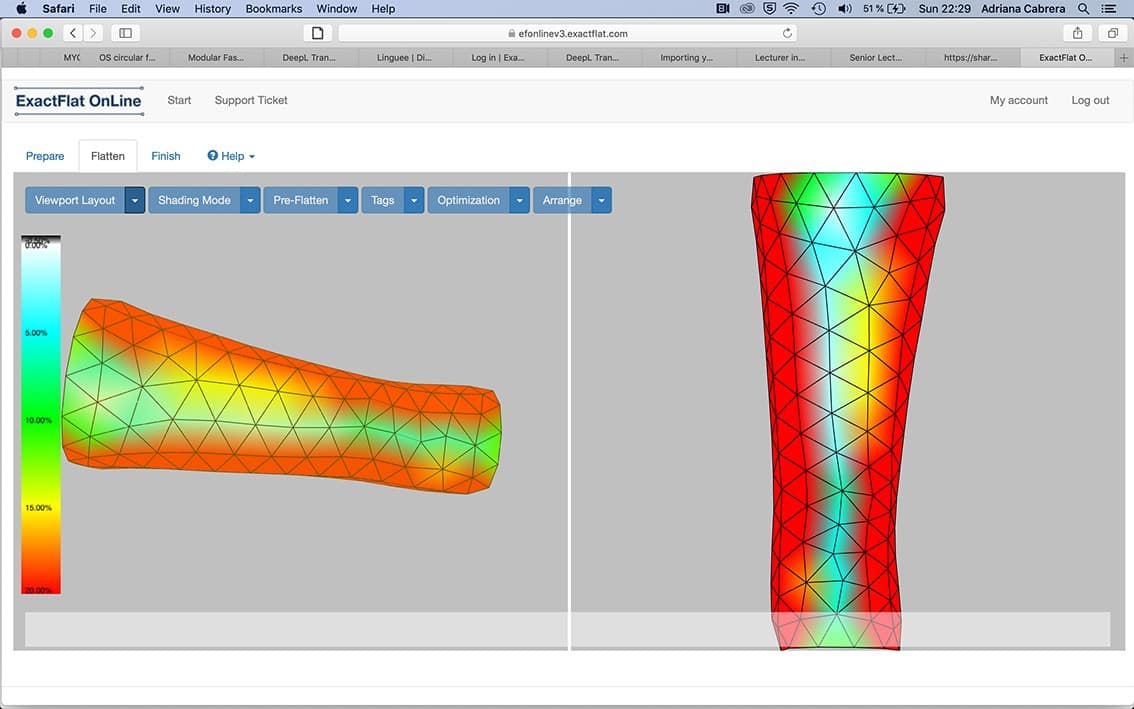Toggle the Safari sidebar button
Screen dimensions: 1134x709
click(126, 33)
